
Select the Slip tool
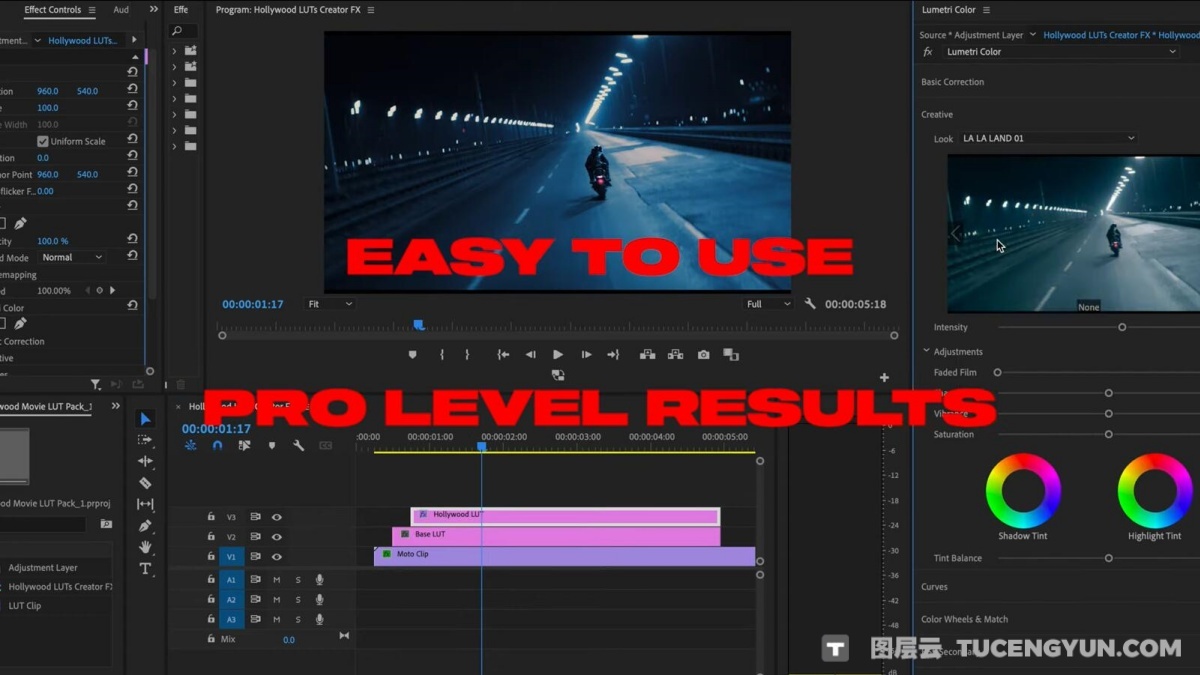145,504
